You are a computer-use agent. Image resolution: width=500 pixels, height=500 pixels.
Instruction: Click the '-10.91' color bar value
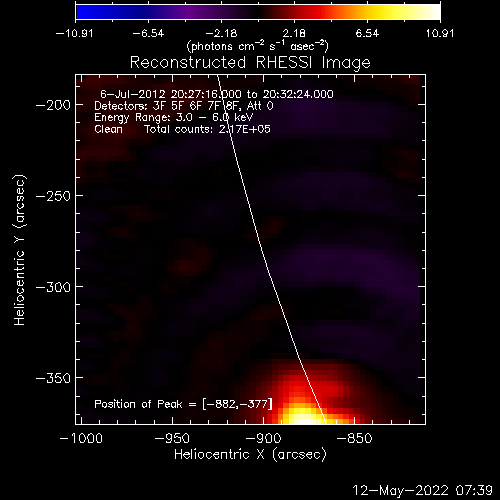(x=74, y=33)
